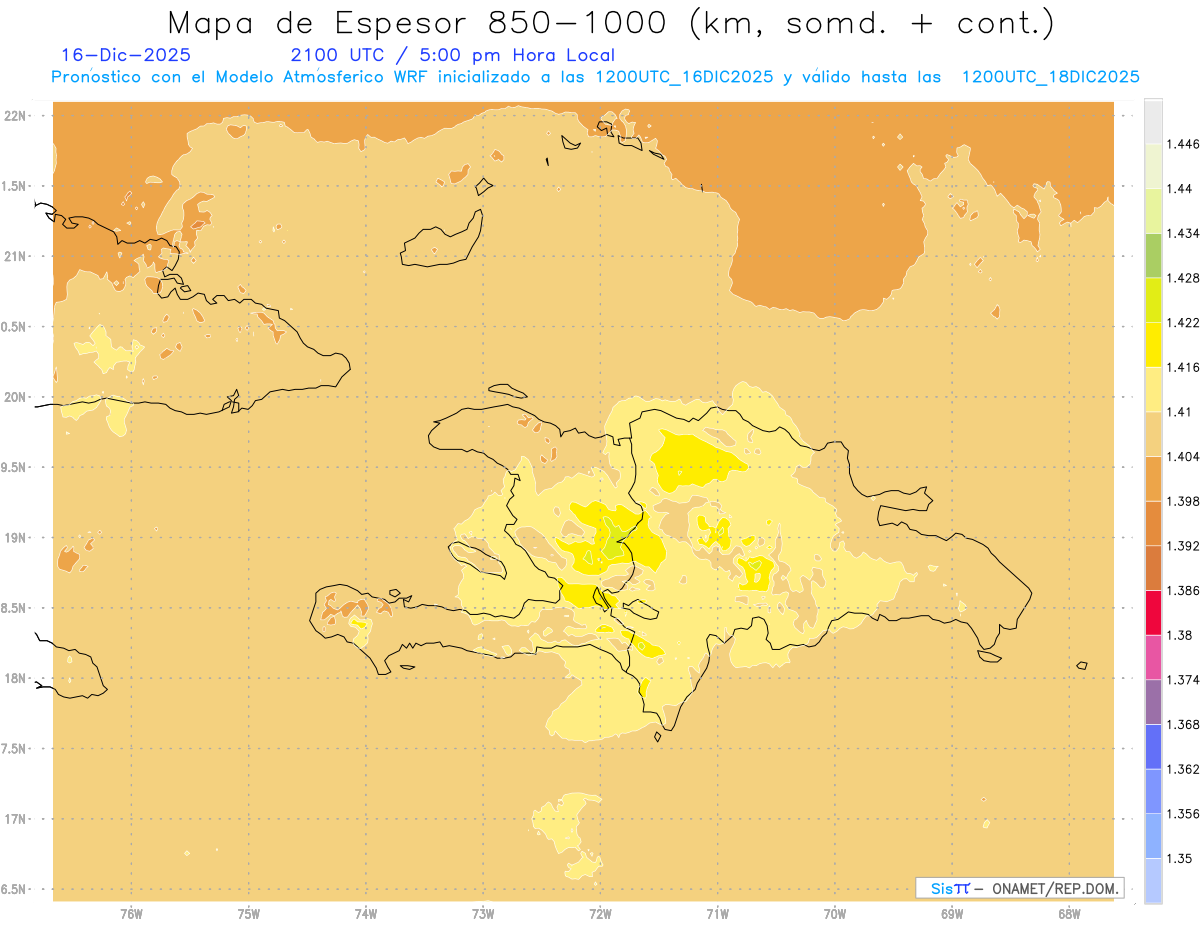Select the legend value "1.356"

pos(1183,814)
